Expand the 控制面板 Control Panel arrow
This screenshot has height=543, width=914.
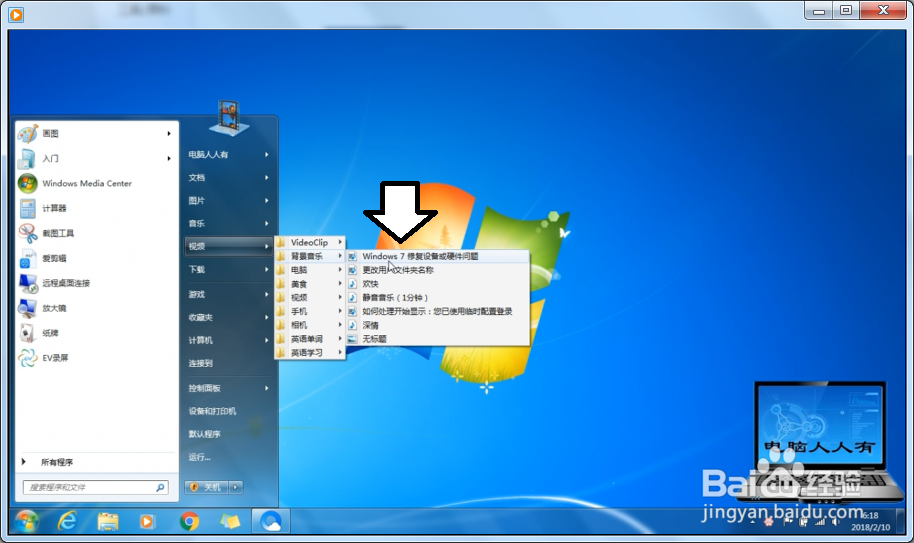[x=266, y=388]
